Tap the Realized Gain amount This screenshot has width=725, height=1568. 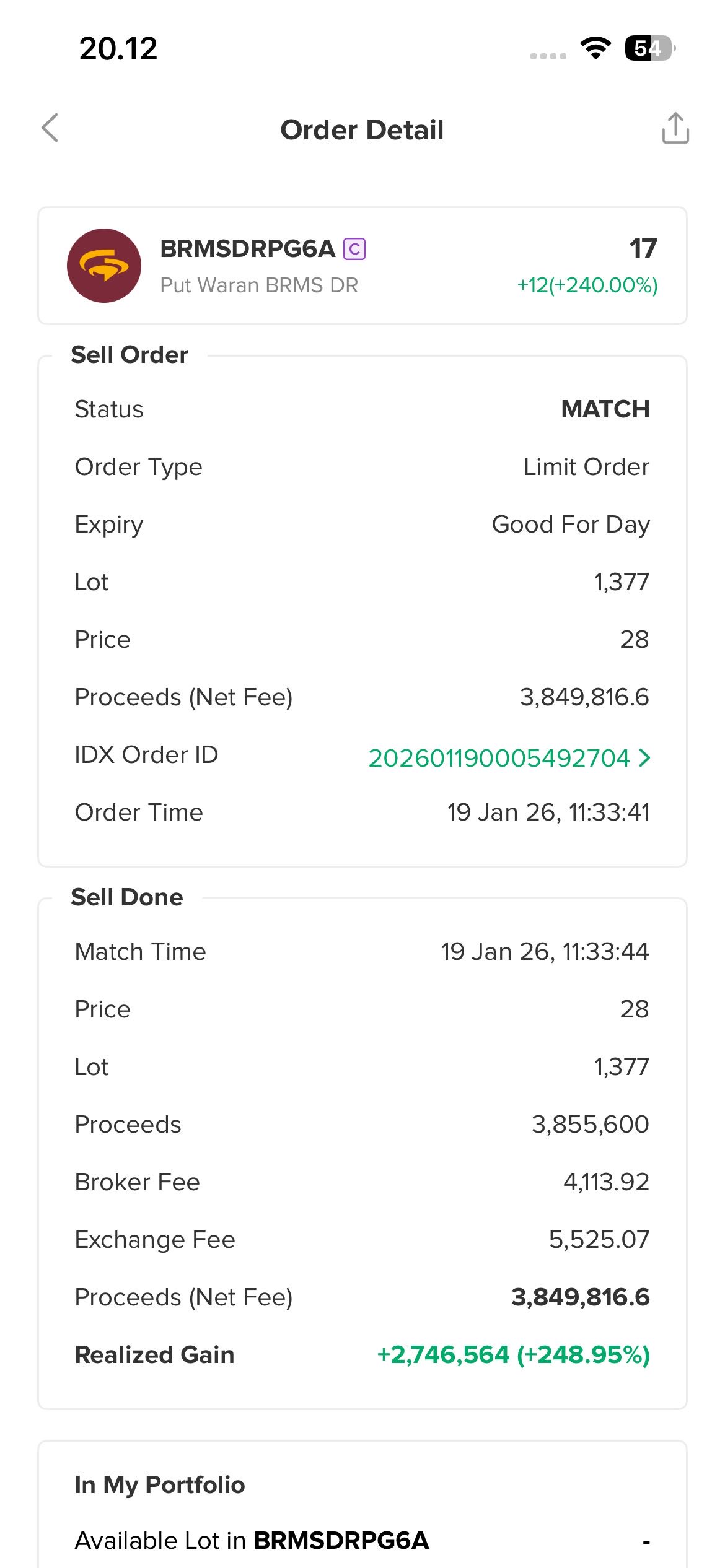[x=513, y=1355]
